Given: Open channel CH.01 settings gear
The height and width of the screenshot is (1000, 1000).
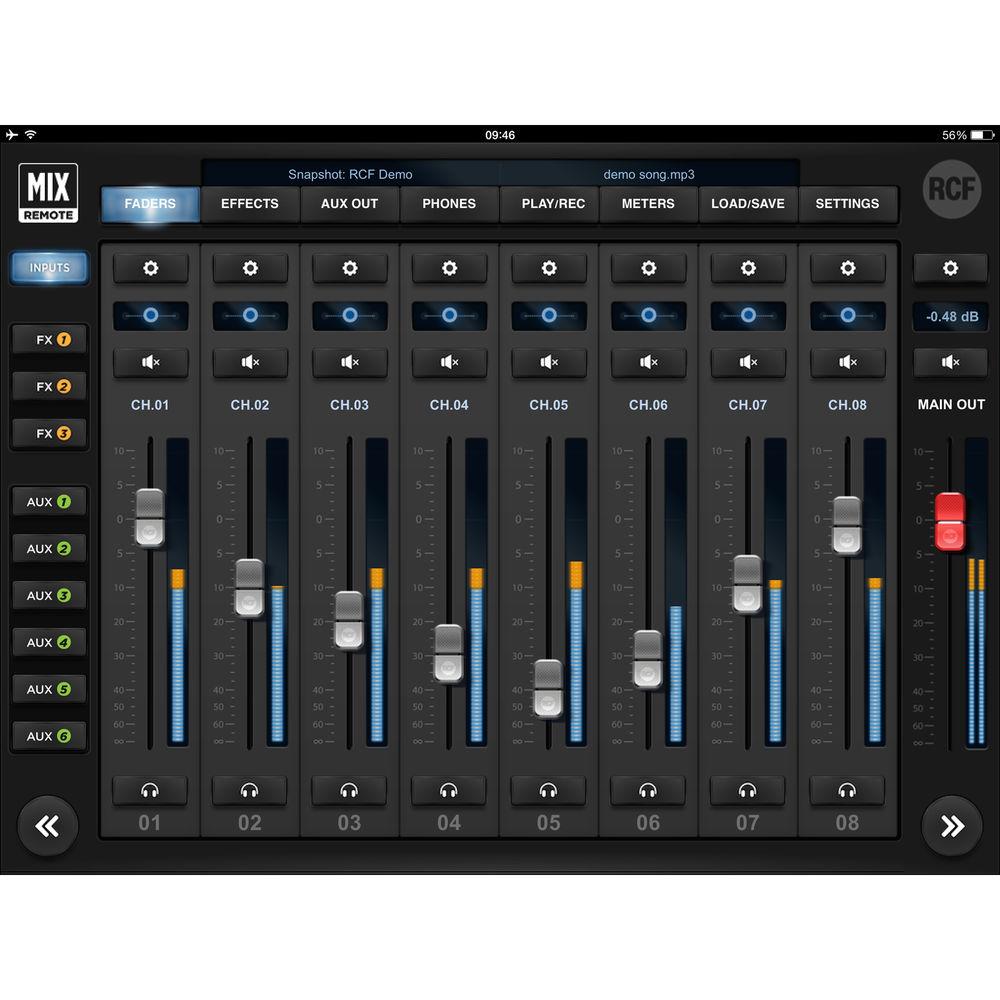Looking at the screenshot, I should coord(150,268).
